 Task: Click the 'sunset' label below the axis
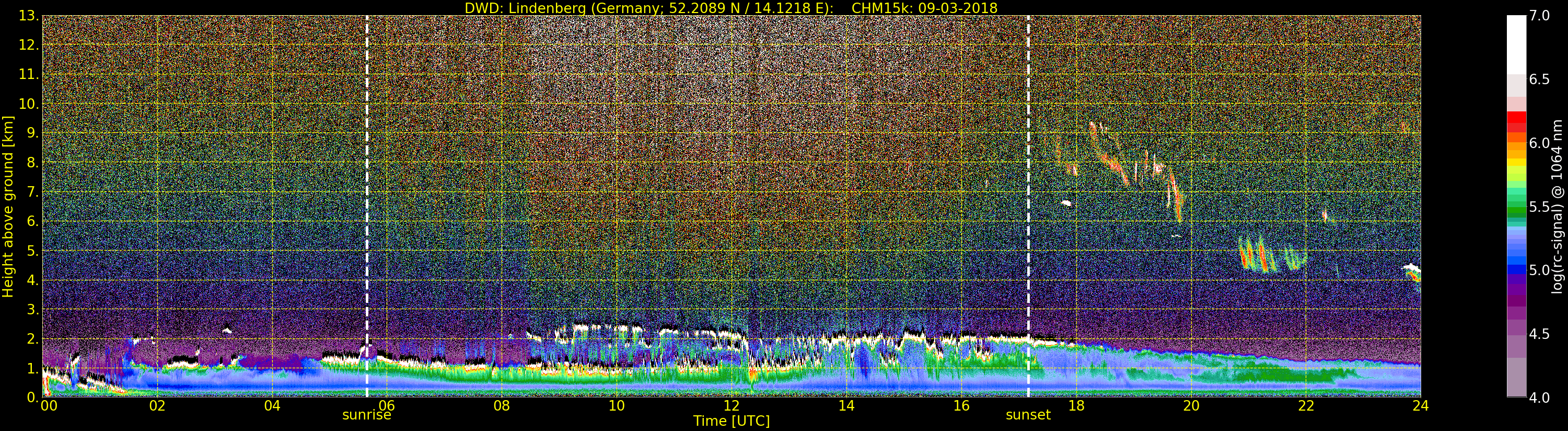1028,415
